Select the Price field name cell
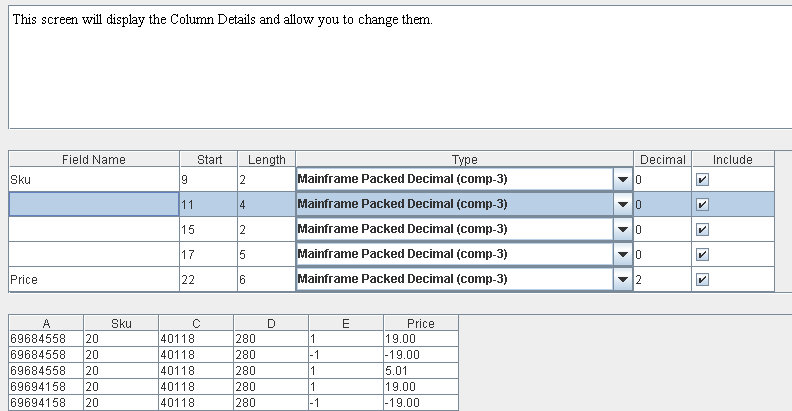 point(94,280)
